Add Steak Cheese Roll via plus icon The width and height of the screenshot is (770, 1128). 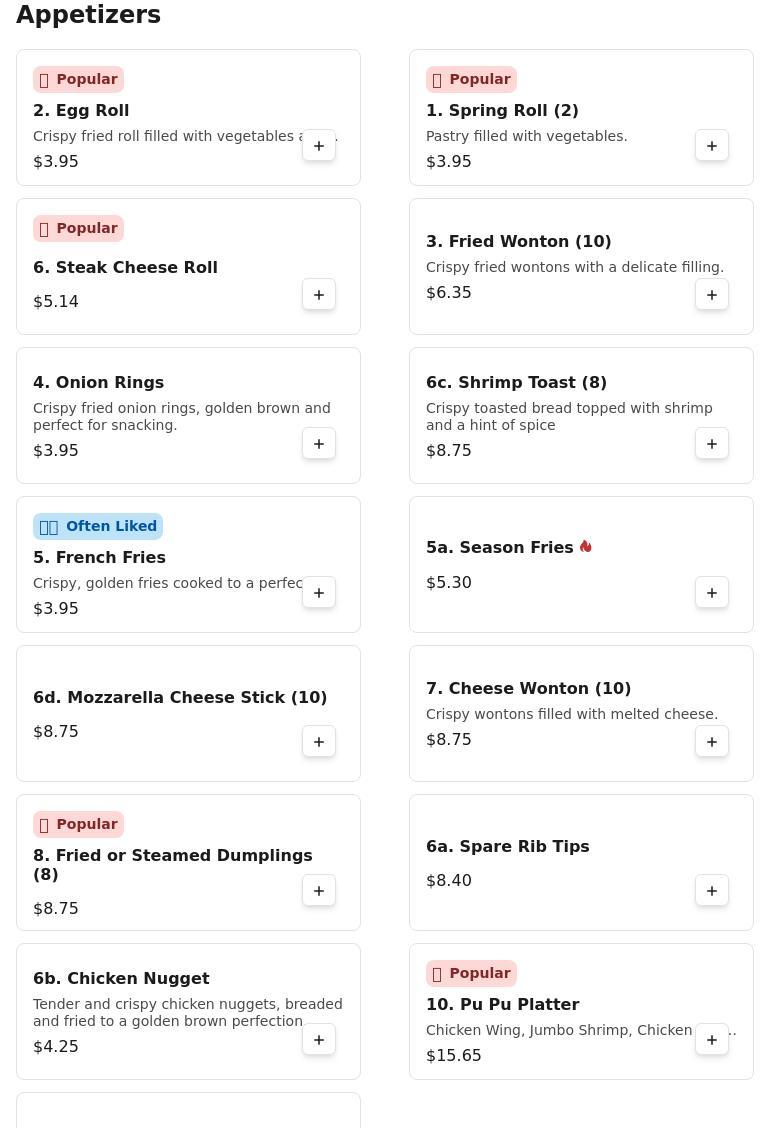319,294
